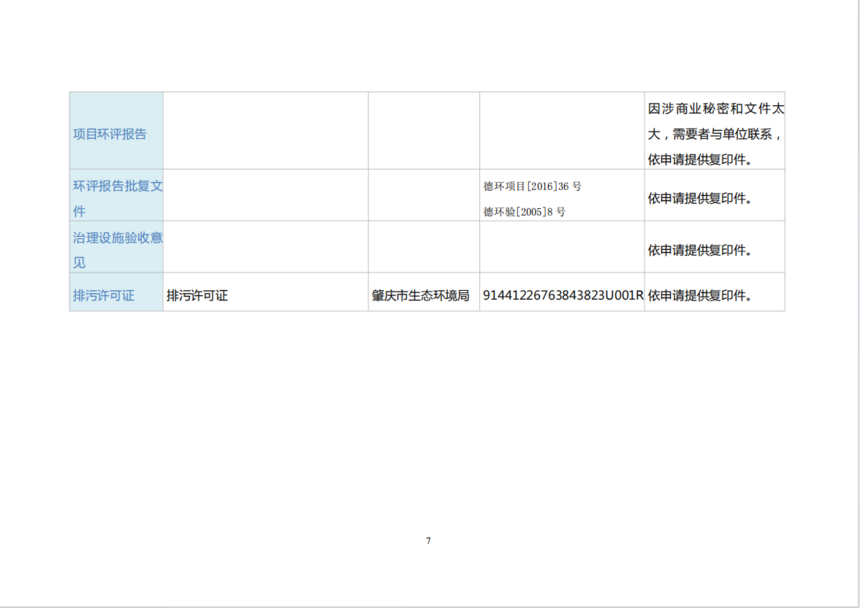The height and width of the screenshot is (608, 860).
Task: Click empty third-column cell in 环评报告批复文件 row
Action: 423,198
